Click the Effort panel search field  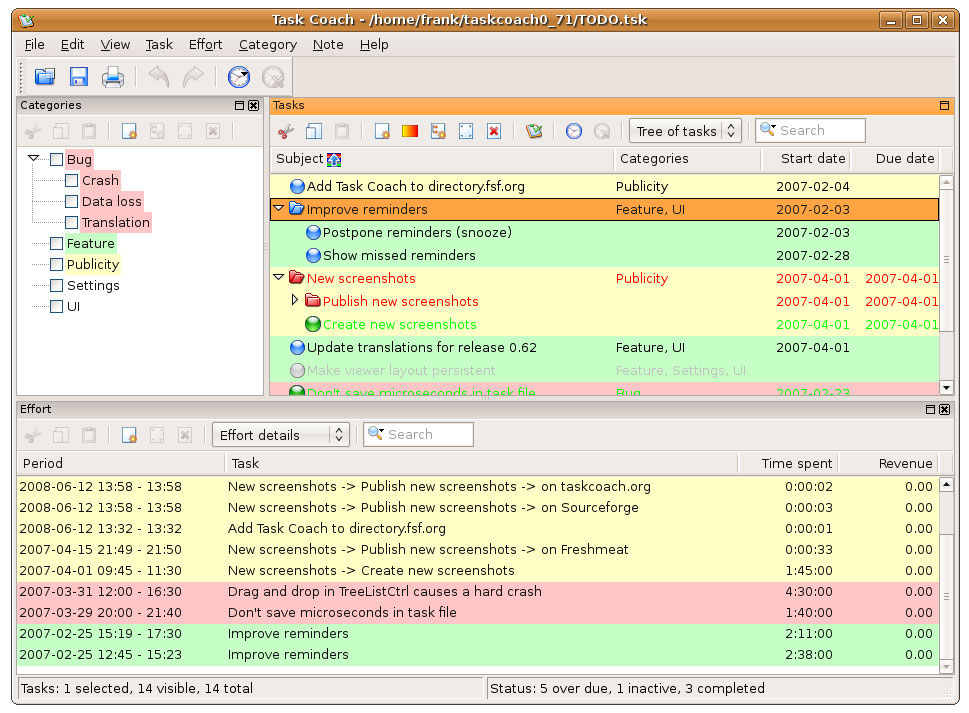click(418, 435)
